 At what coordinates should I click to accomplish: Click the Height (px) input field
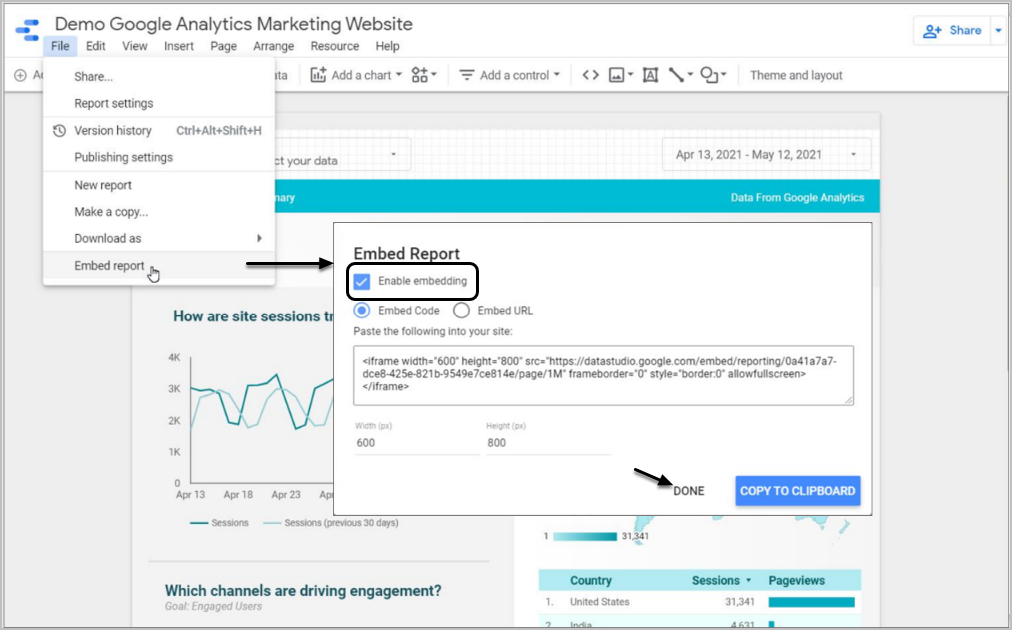[547, 442]
